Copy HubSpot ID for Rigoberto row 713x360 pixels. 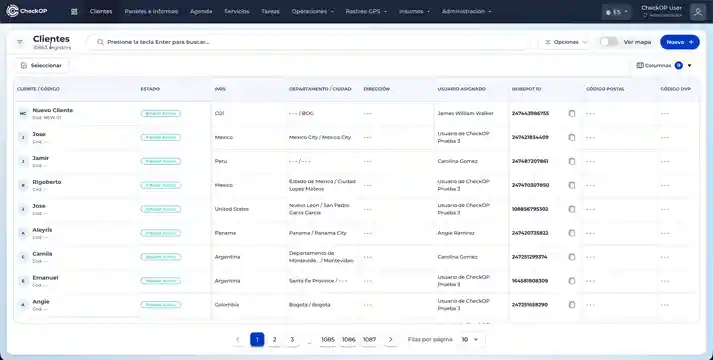tap(572, 185)
